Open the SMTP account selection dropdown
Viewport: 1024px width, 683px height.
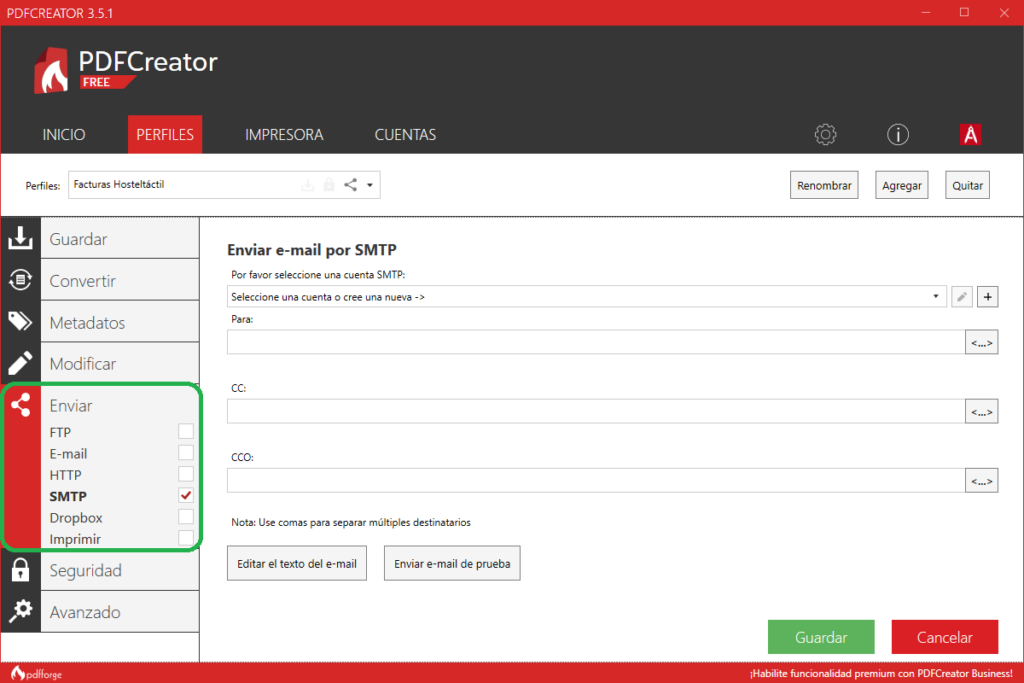[585, 297]
